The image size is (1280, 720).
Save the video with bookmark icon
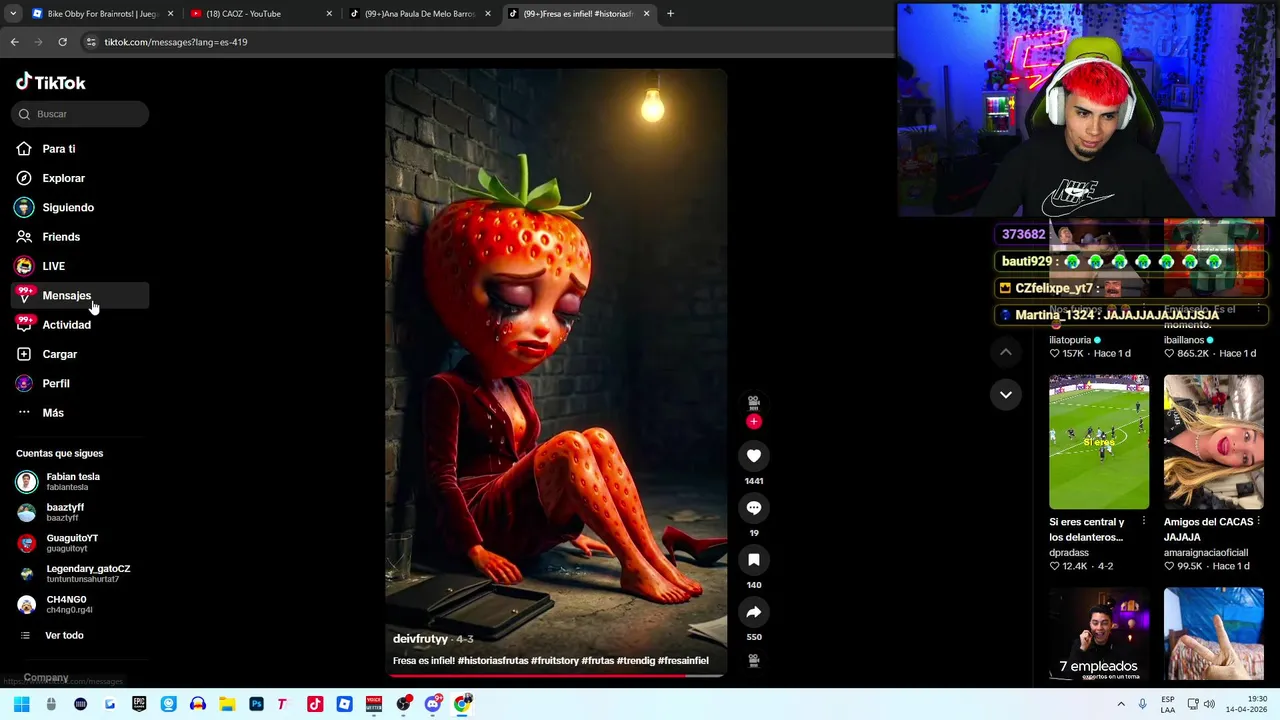tap(754, 560)
